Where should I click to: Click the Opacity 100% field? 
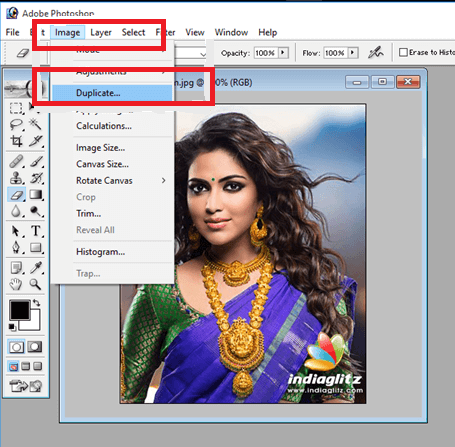tap(265, 53)
